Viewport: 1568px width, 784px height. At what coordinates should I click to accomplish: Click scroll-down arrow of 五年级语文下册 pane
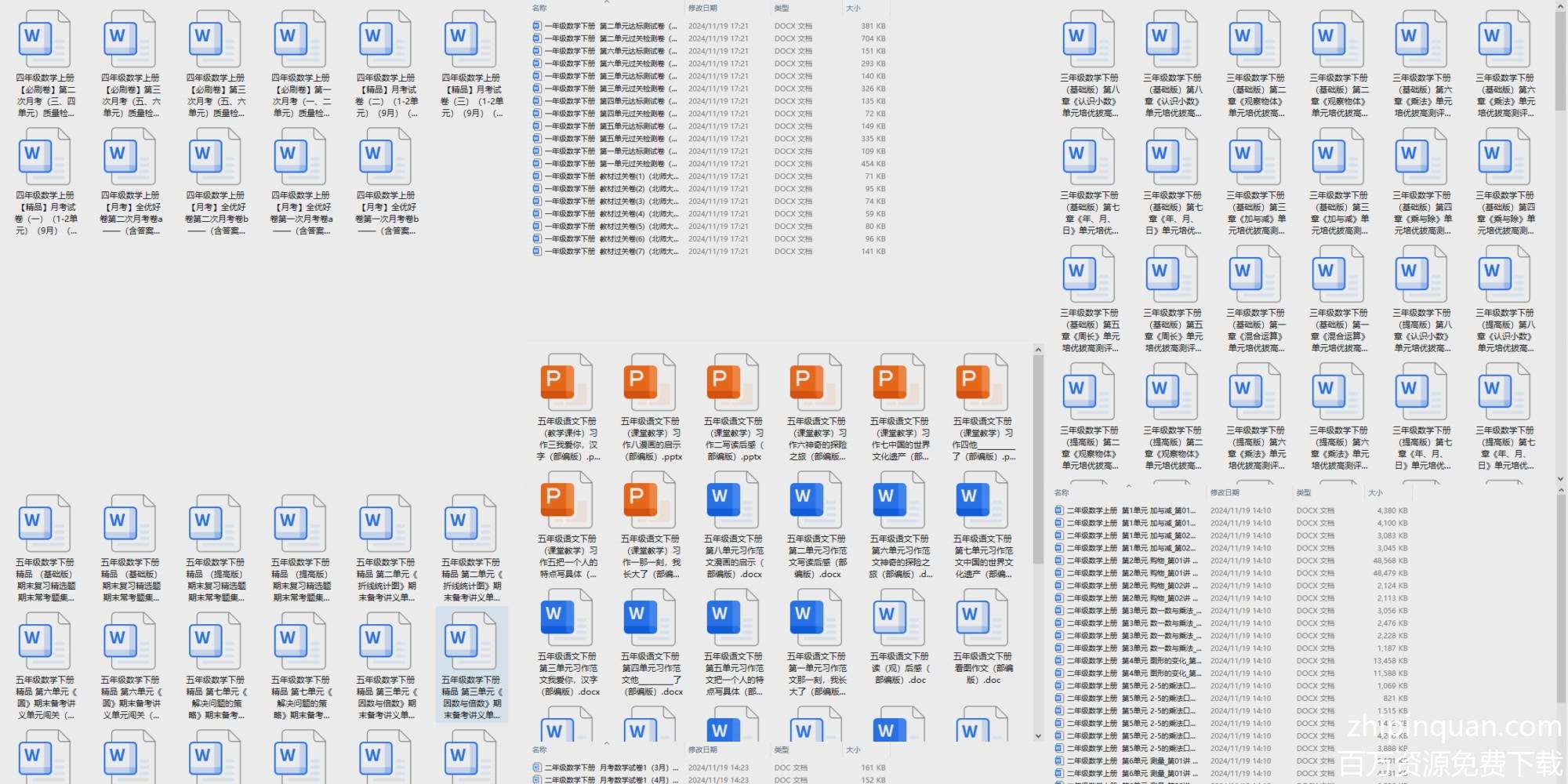click(x=1038, y=735)
